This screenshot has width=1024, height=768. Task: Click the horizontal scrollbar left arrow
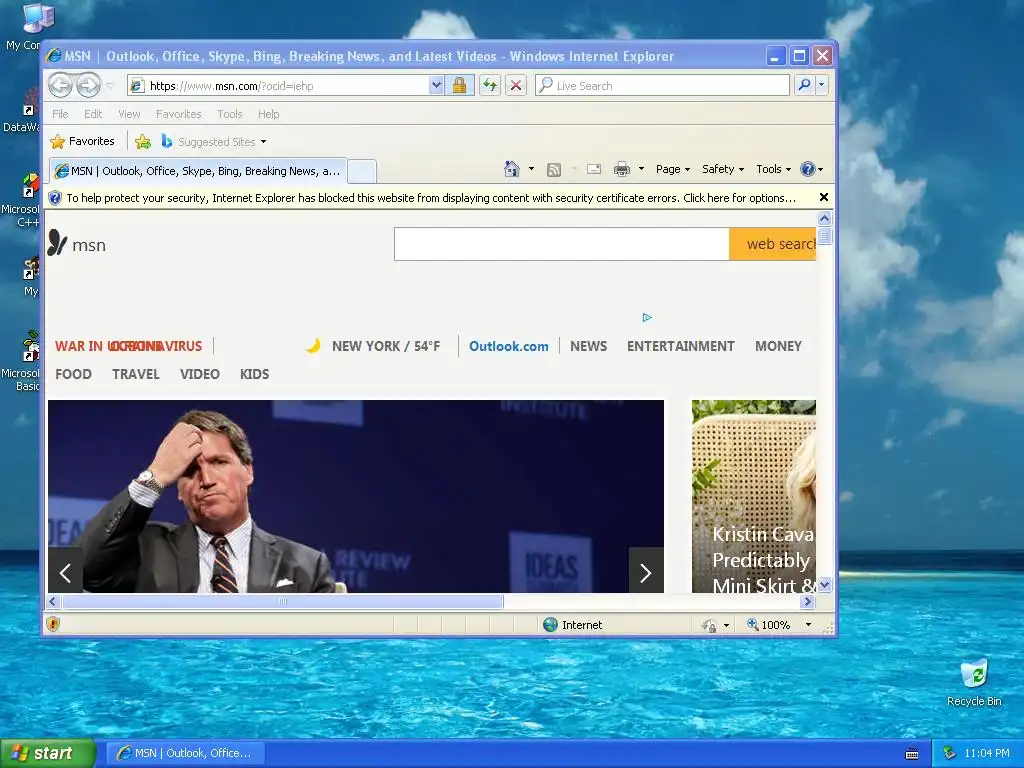(x=53, y=601)
